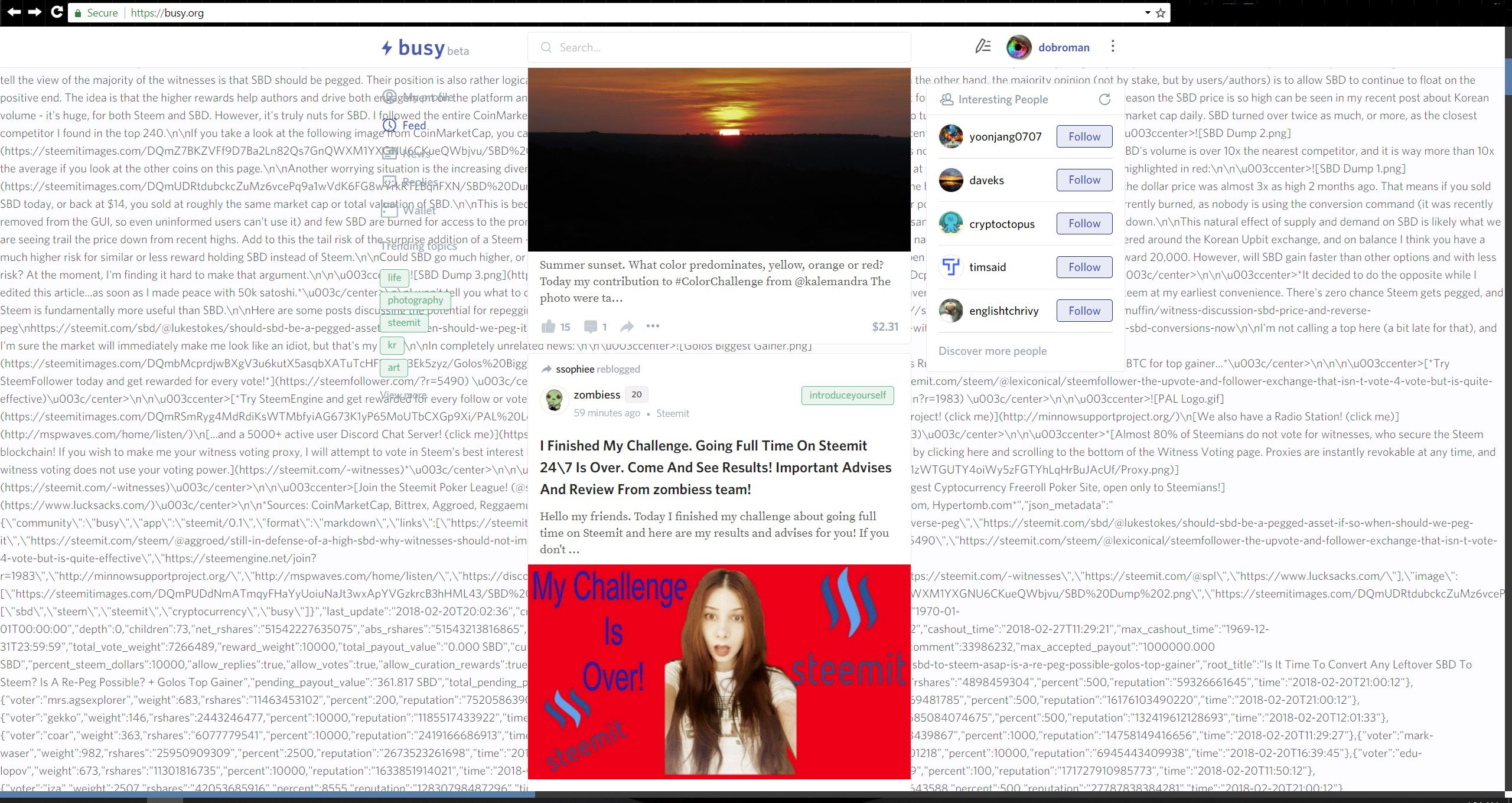Select the art topic tag

(x=394, y=367)
